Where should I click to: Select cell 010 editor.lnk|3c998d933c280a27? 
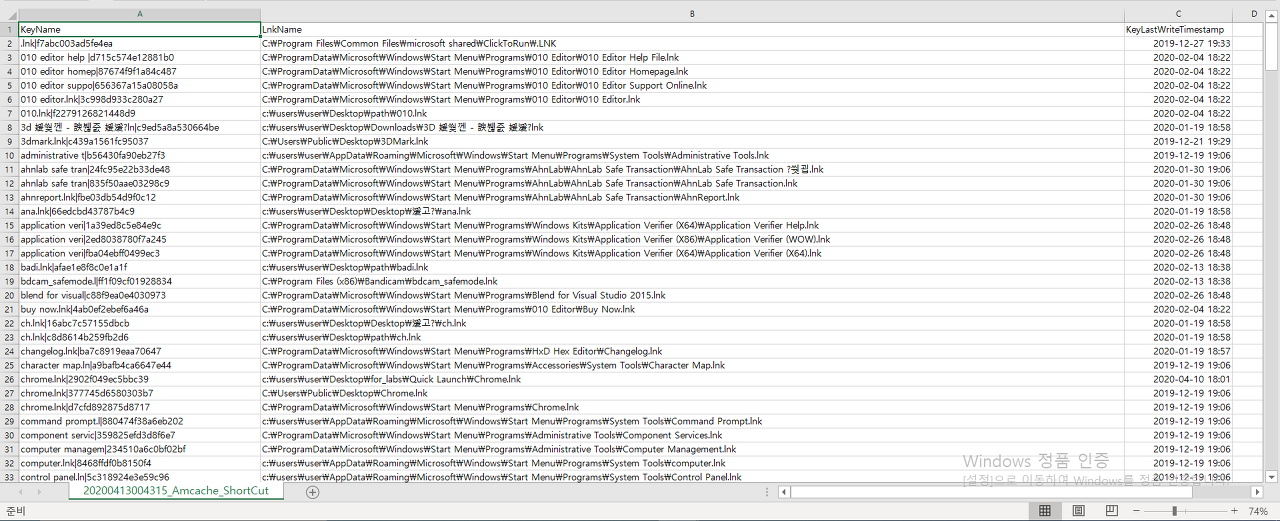click(139, 100)
